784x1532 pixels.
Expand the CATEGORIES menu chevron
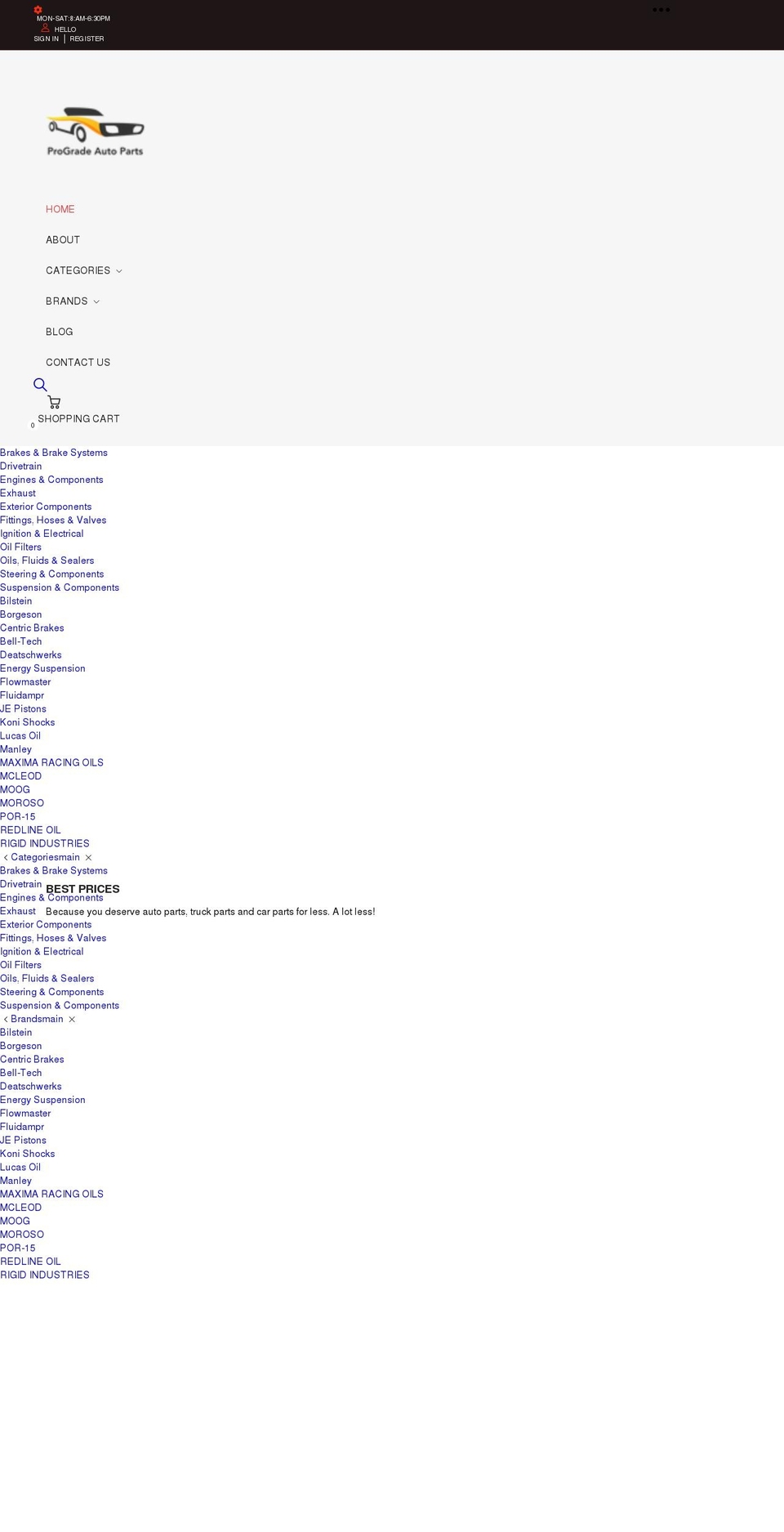click(x=118, y=270)
